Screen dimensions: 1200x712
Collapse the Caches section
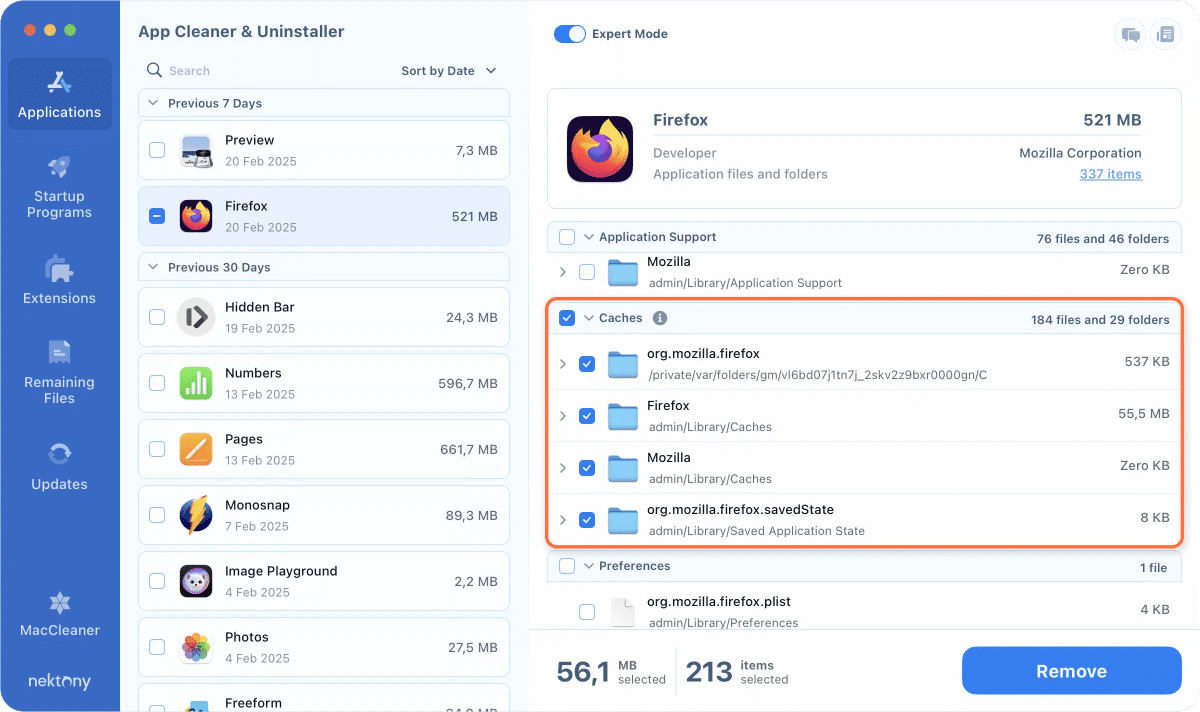click(588, 318)
